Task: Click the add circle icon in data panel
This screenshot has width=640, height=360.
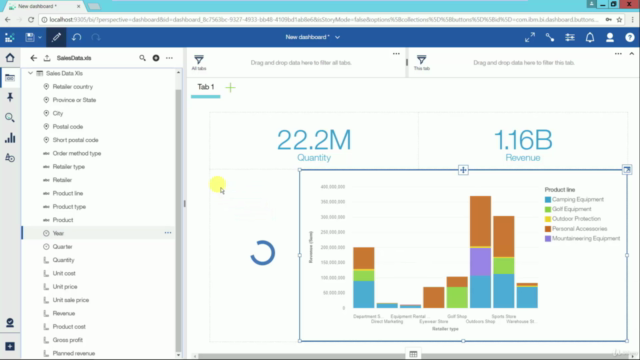Action: click(156, 58)
